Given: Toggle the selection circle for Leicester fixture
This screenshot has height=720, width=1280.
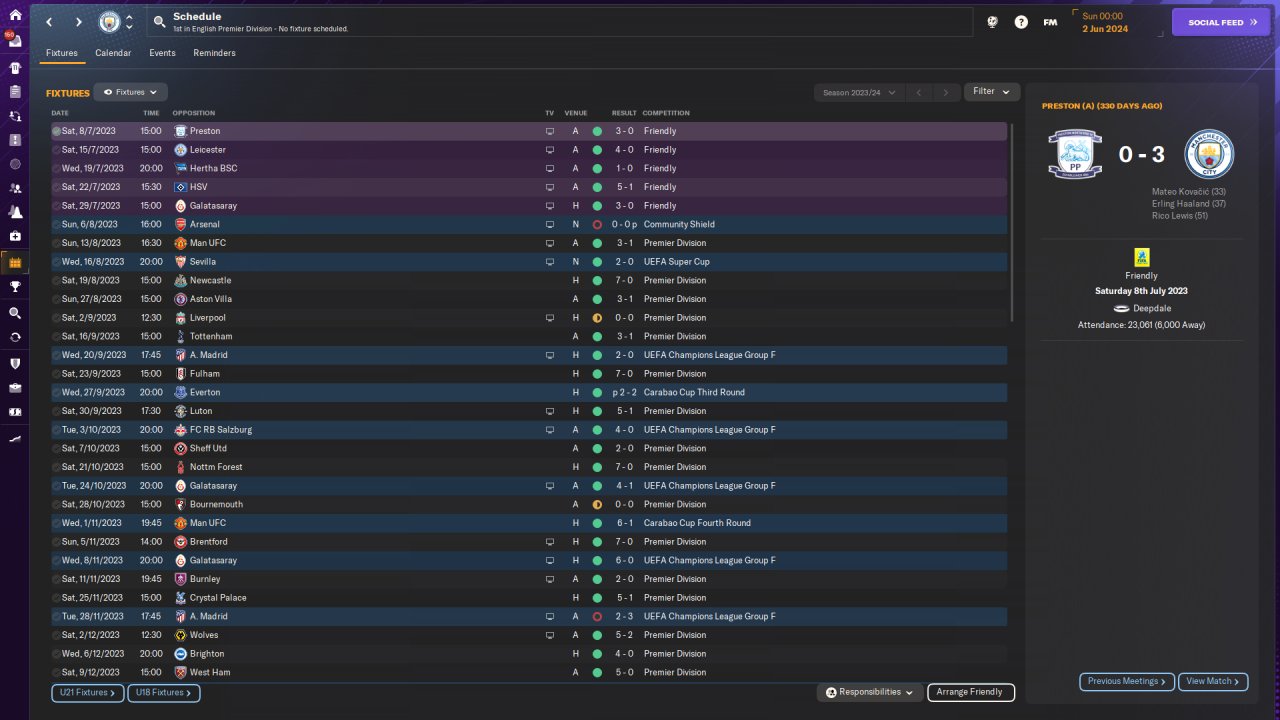Looking at the screenshot, I should [57, 150].
